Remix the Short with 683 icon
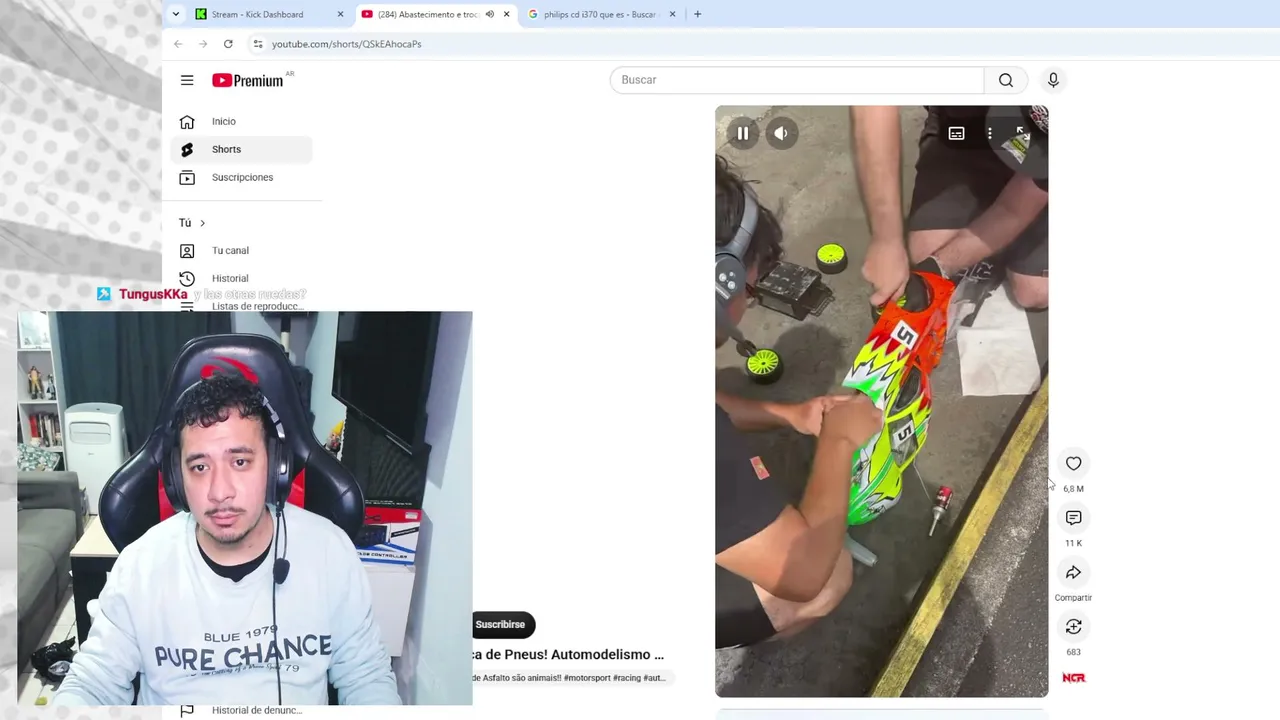The width and height of the screenshot is (1280, 720). (x=1073, y=626)
